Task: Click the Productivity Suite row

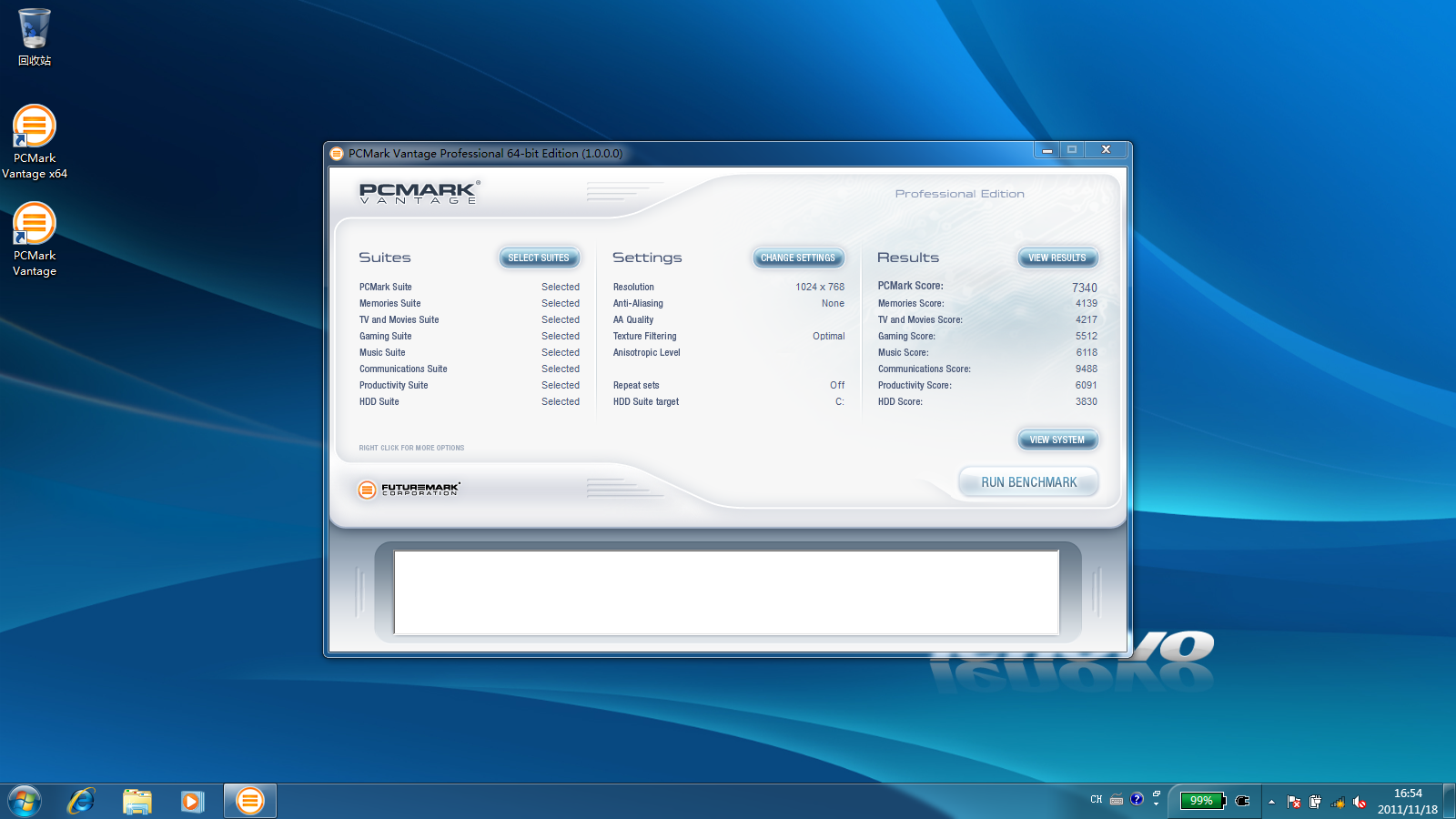Action: pos(470,385)
